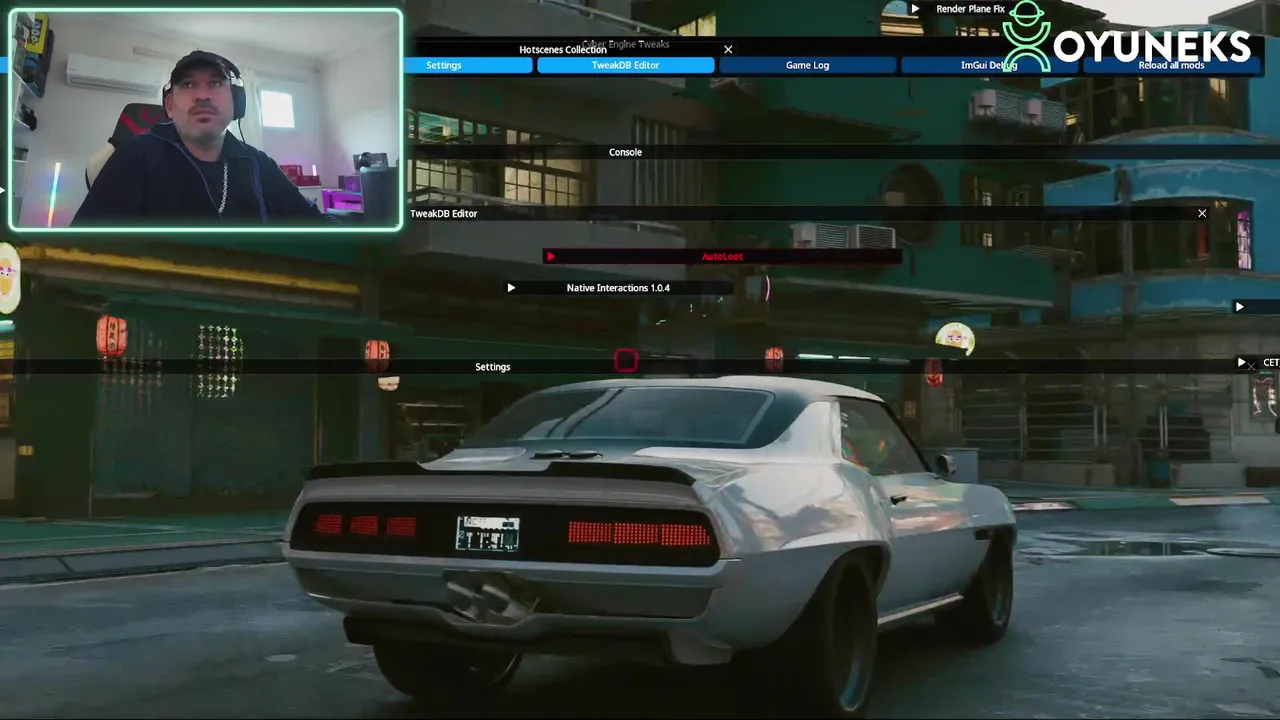Expand the AutoLoot window
1280x720 pixels.
[x=550, y=257]
